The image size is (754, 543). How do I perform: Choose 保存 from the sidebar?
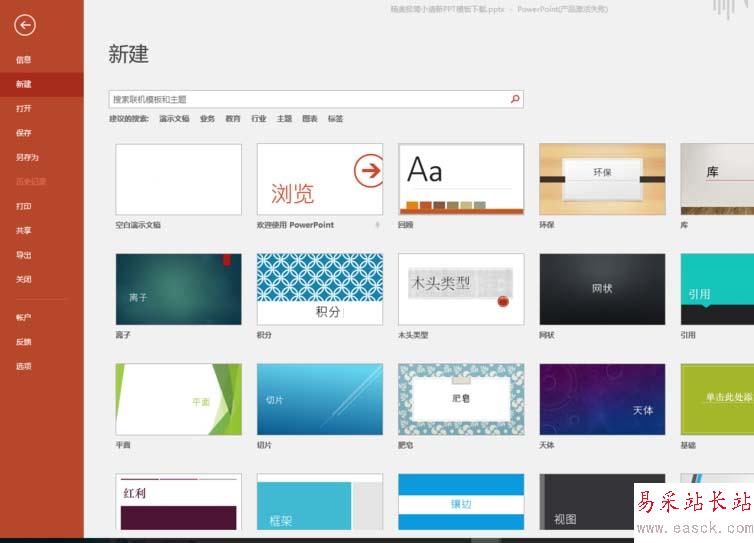[x=24, y=133]
